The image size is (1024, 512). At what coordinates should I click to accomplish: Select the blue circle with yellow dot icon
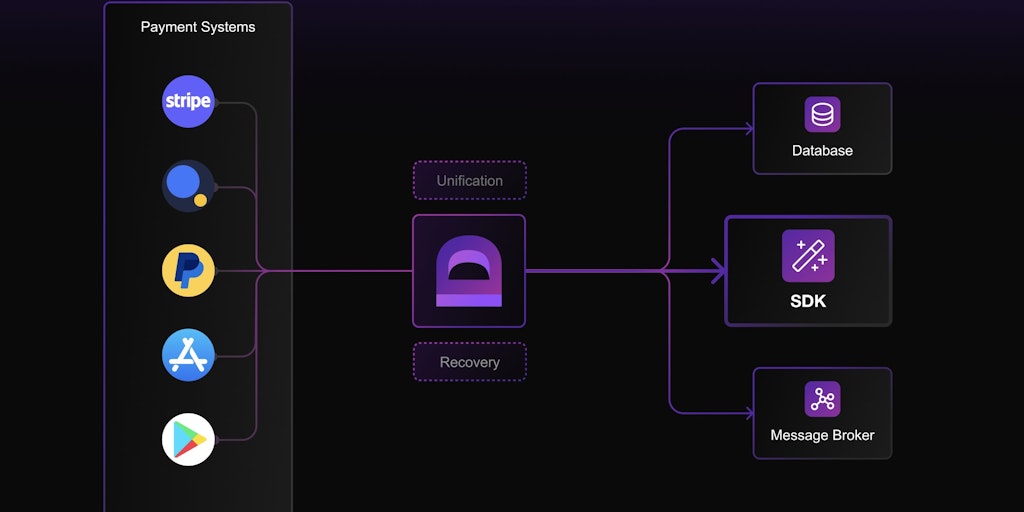tap(188, 186)
